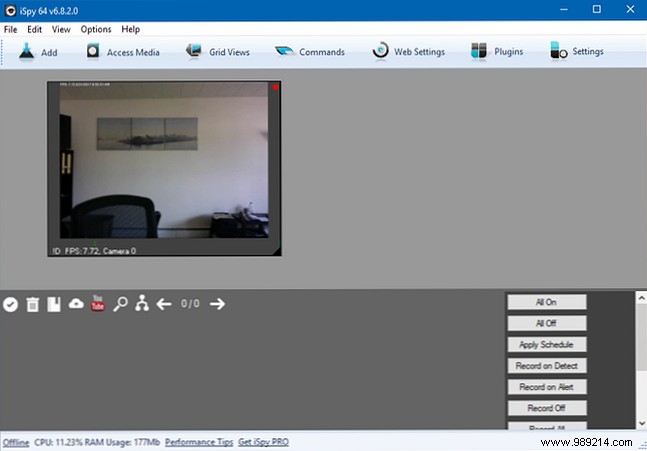
Task: Click the 0 / 0 page counter
Action: [190, 304]
